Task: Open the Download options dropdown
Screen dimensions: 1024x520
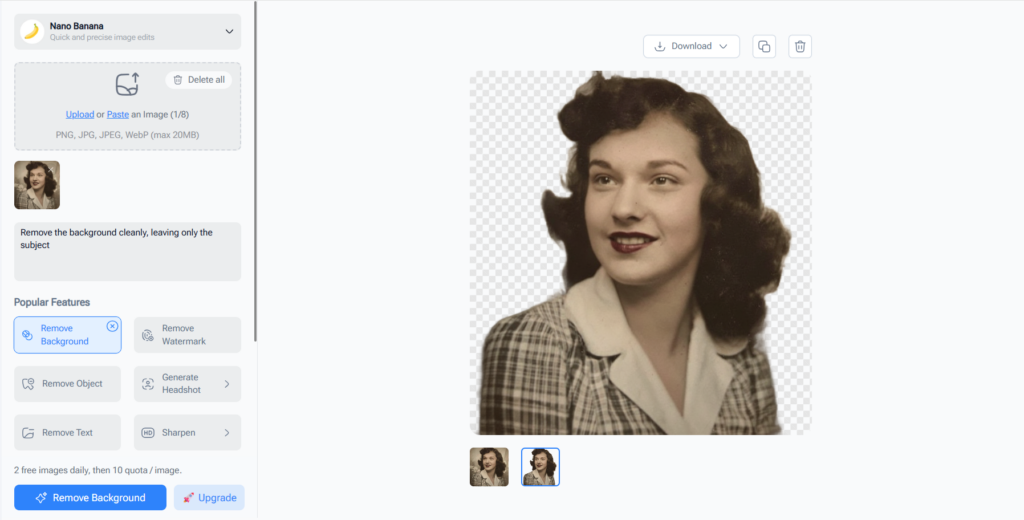Action: click(x=691, y=46)
